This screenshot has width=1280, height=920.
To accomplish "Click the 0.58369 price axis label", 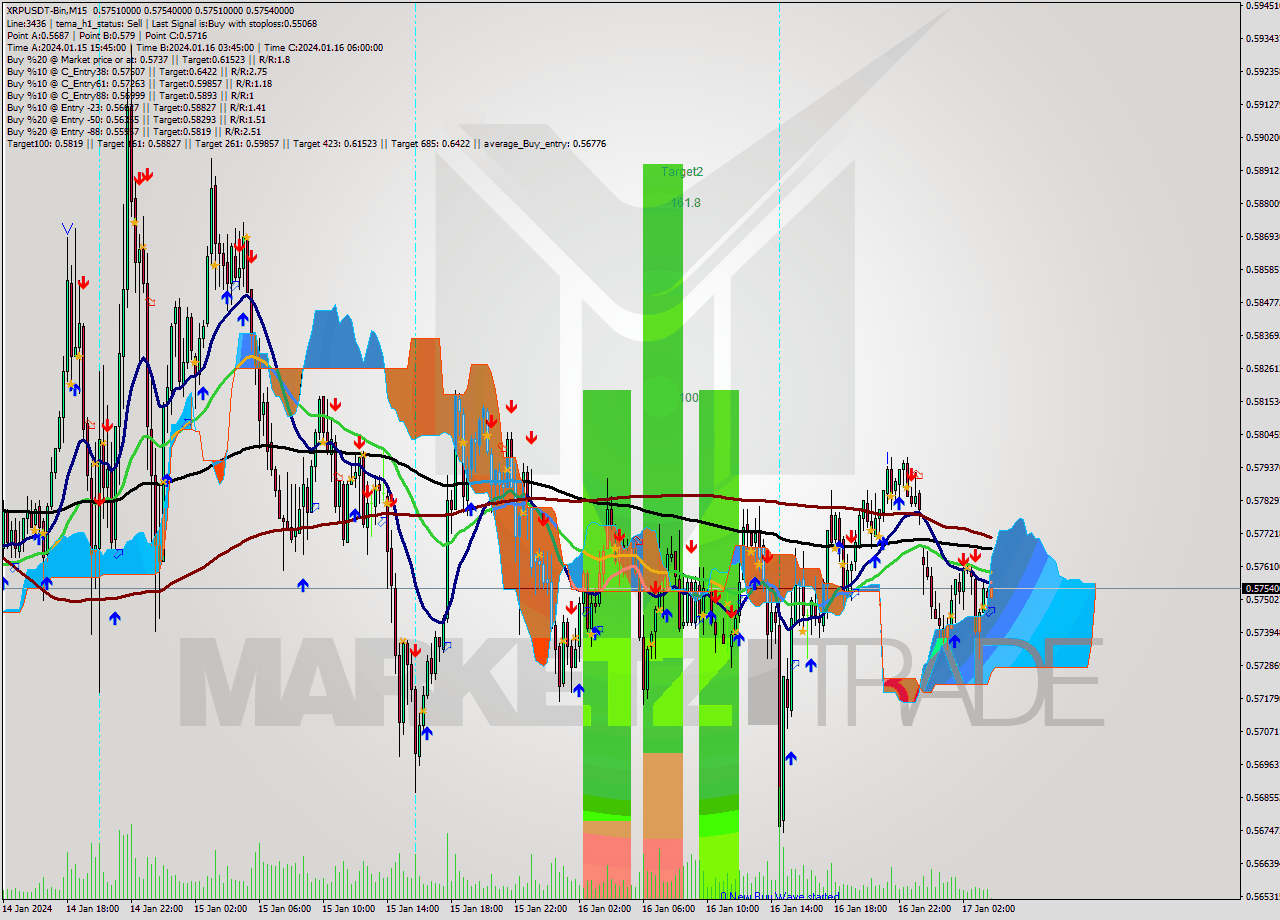I will pyautogui.click(x=1263, y=335).
